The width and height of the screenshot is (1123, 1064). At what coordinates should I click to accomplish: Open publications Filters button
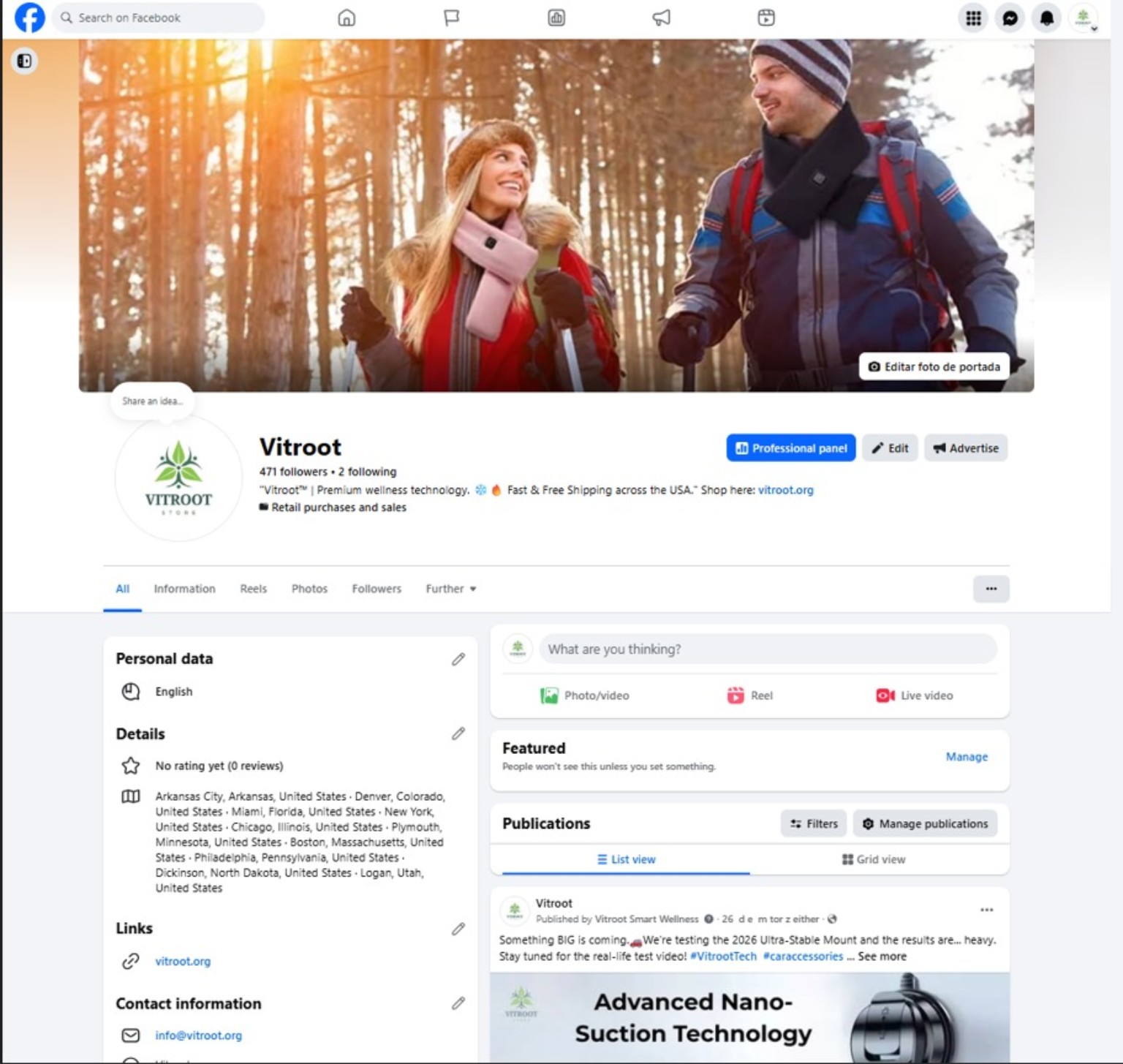(x=814, y=823)
